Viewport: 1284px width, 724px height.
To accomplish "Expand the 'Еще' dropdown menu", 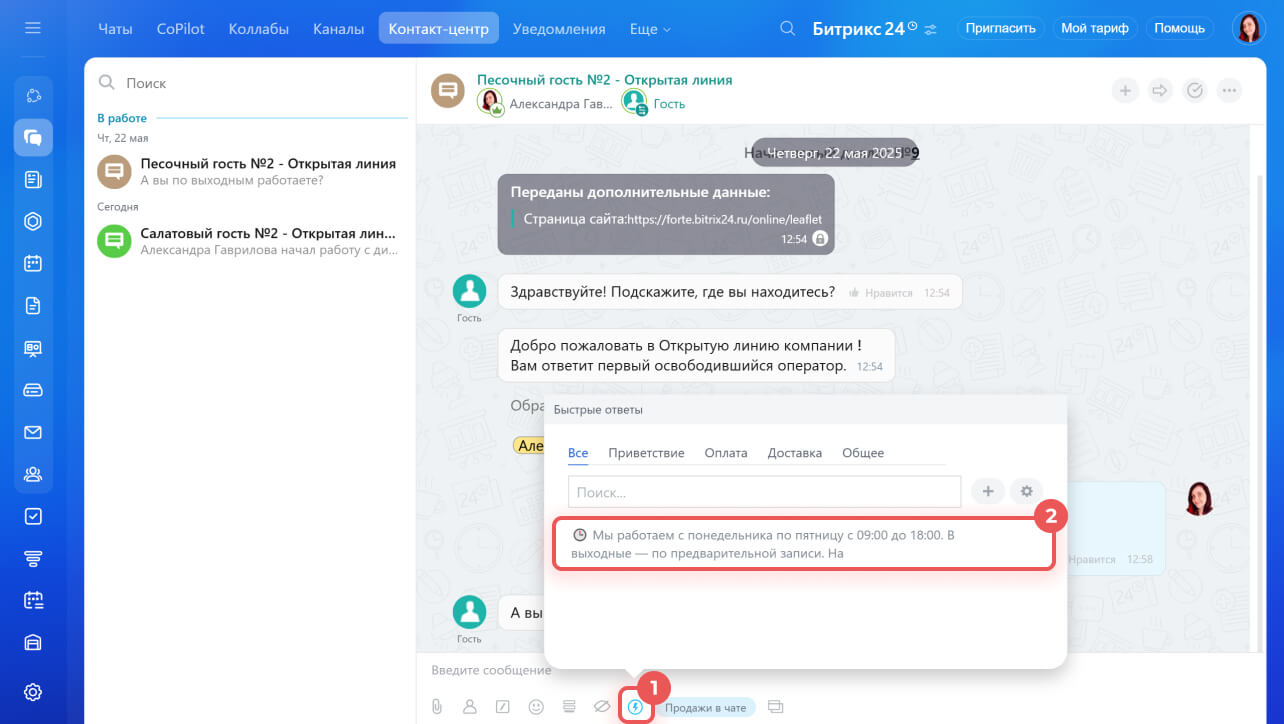I will [x=650, y=29].
